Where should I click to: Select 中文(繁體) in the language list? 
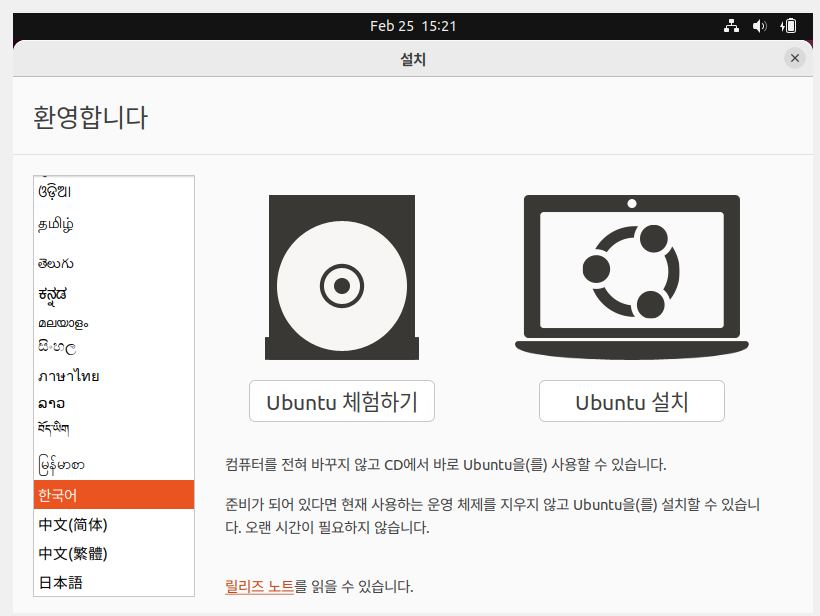click(x=114, y=553)
